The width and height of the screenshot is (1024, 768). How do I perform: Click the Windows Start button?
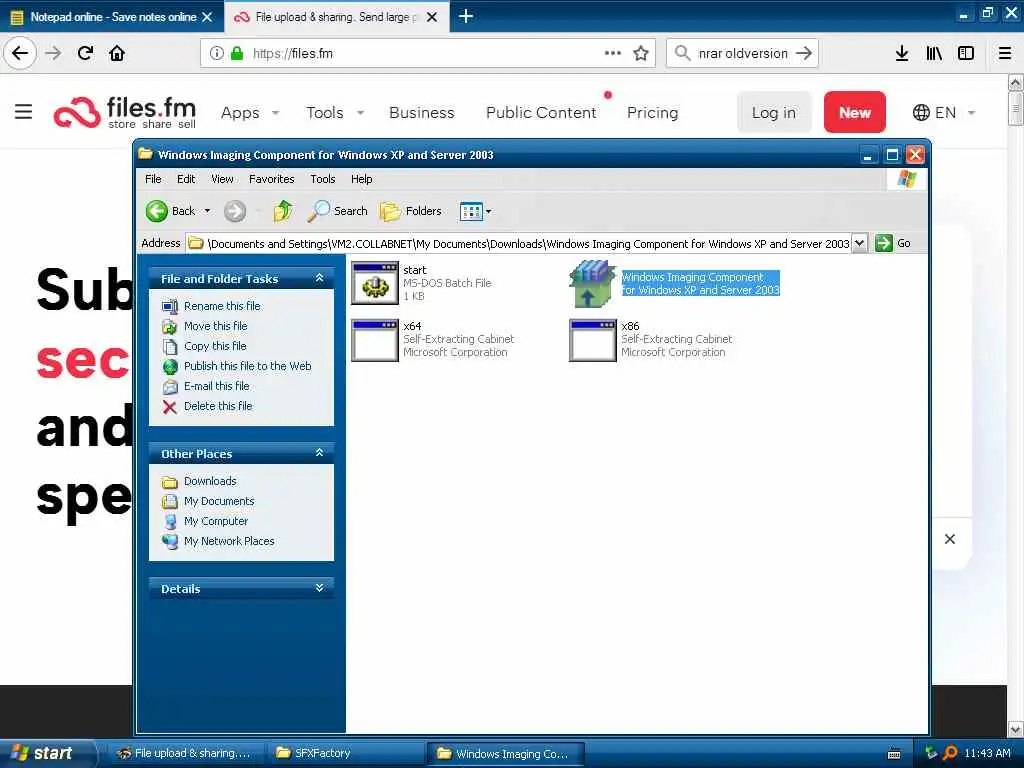tap(47, 753)
